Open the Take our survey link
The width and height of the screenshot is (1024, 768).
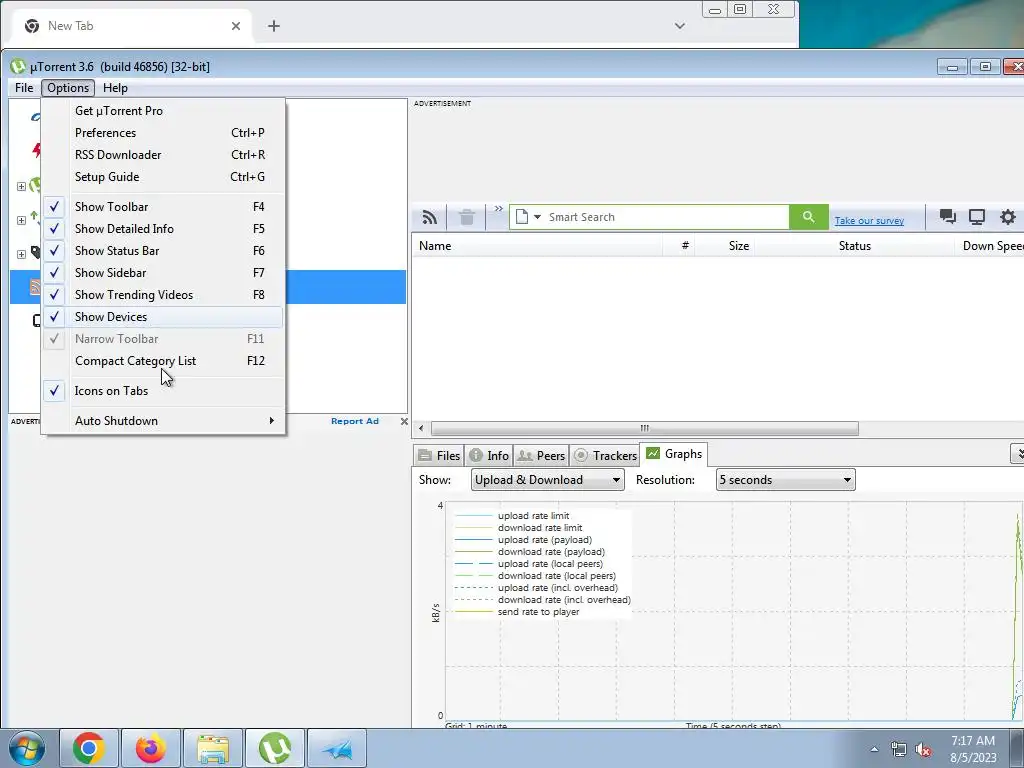pos(869,221)
